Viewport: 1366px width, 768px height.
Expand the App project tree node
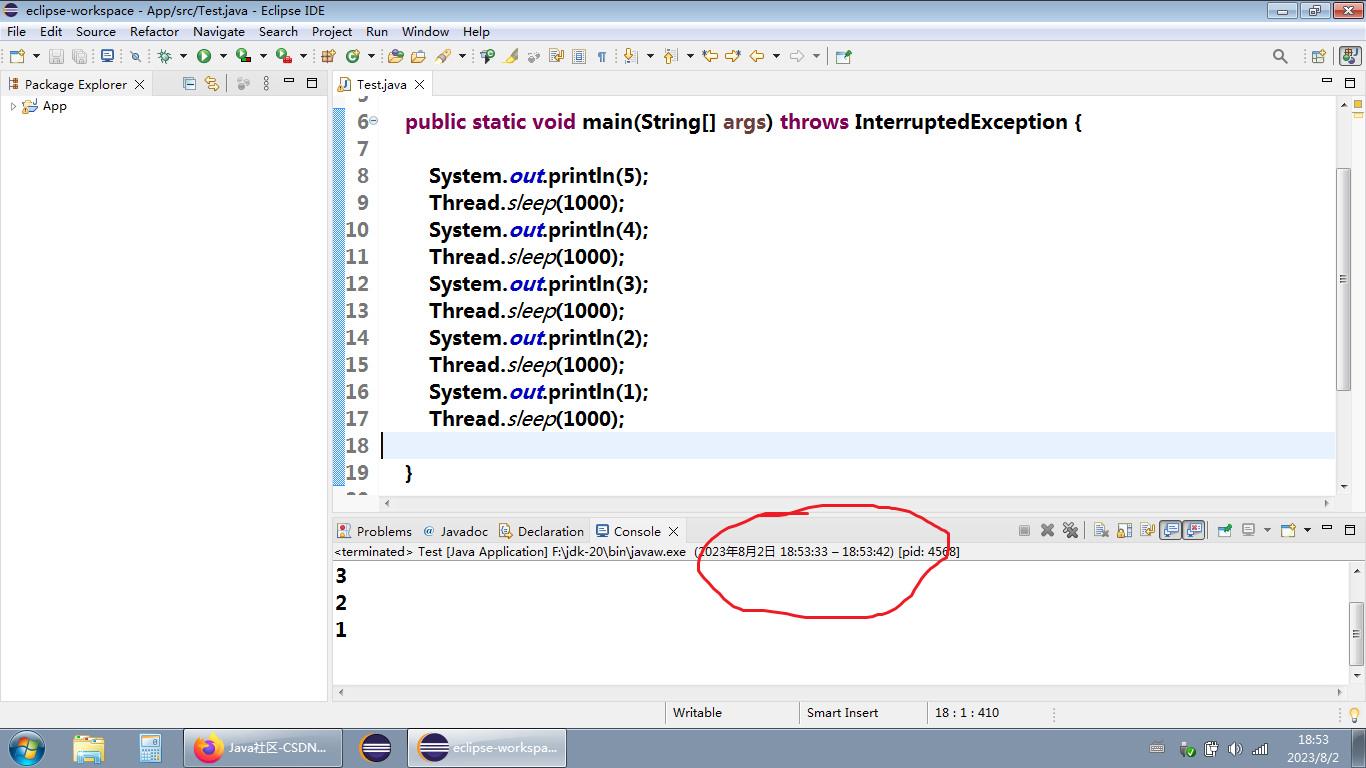[x=13, y=106]
